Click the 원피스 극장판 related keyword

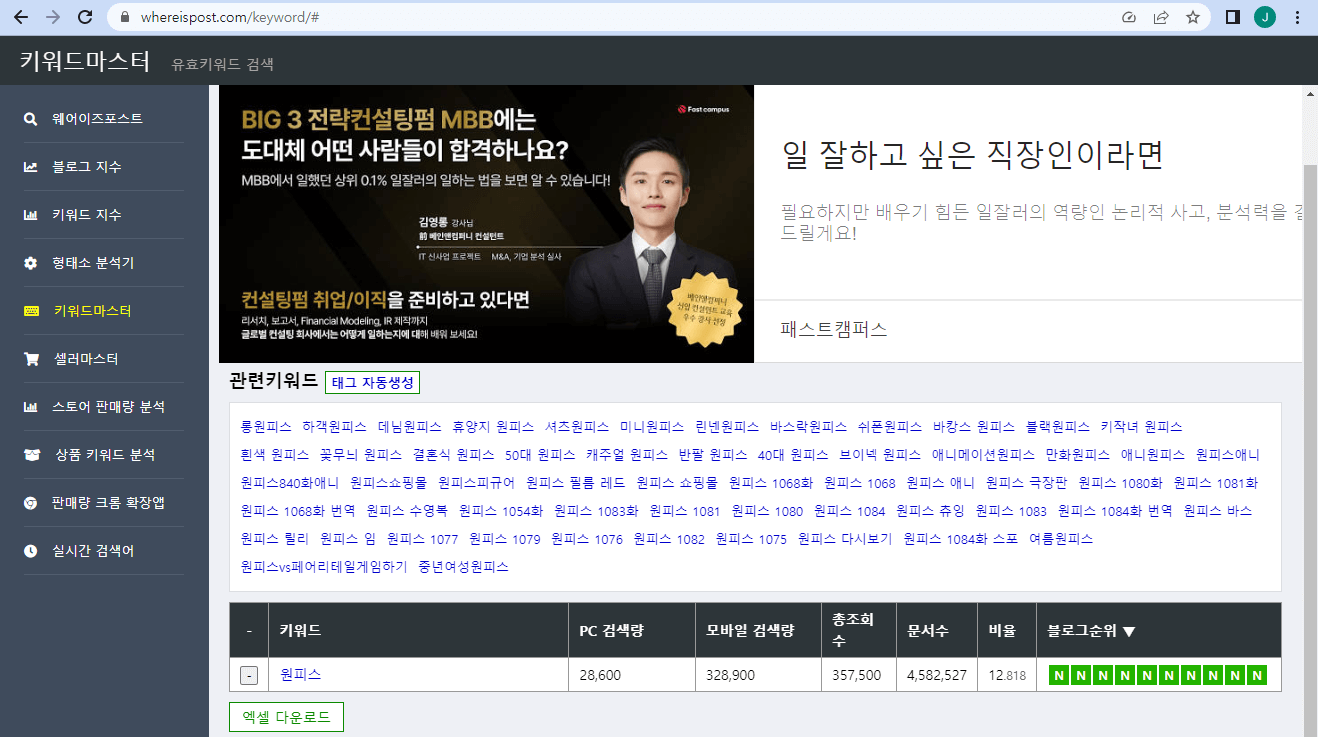(1026, 483)
